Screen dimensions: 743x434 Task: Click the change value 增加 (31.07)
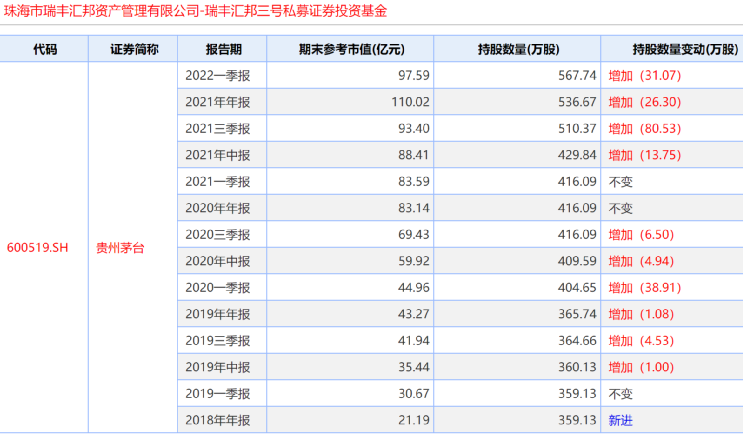(x=645, y=75)
